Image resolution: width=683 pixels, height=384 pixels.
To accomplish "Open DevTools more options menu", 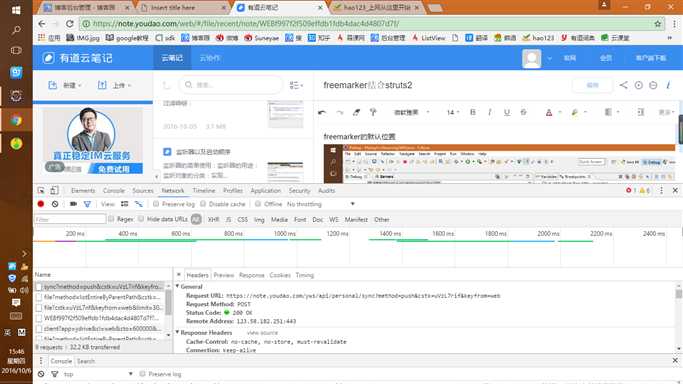I will click(661, 190).
